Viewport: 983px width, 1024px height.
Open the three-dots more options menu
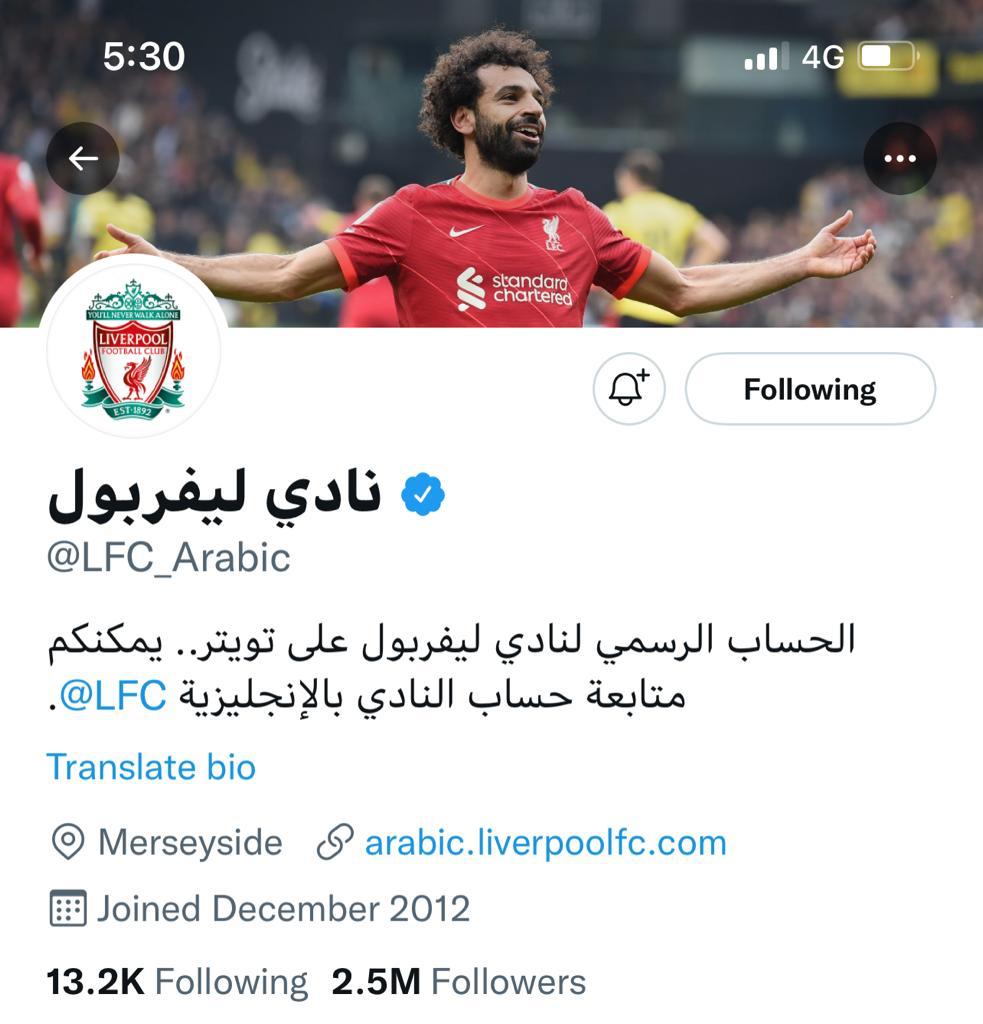[x=899, y=158]
